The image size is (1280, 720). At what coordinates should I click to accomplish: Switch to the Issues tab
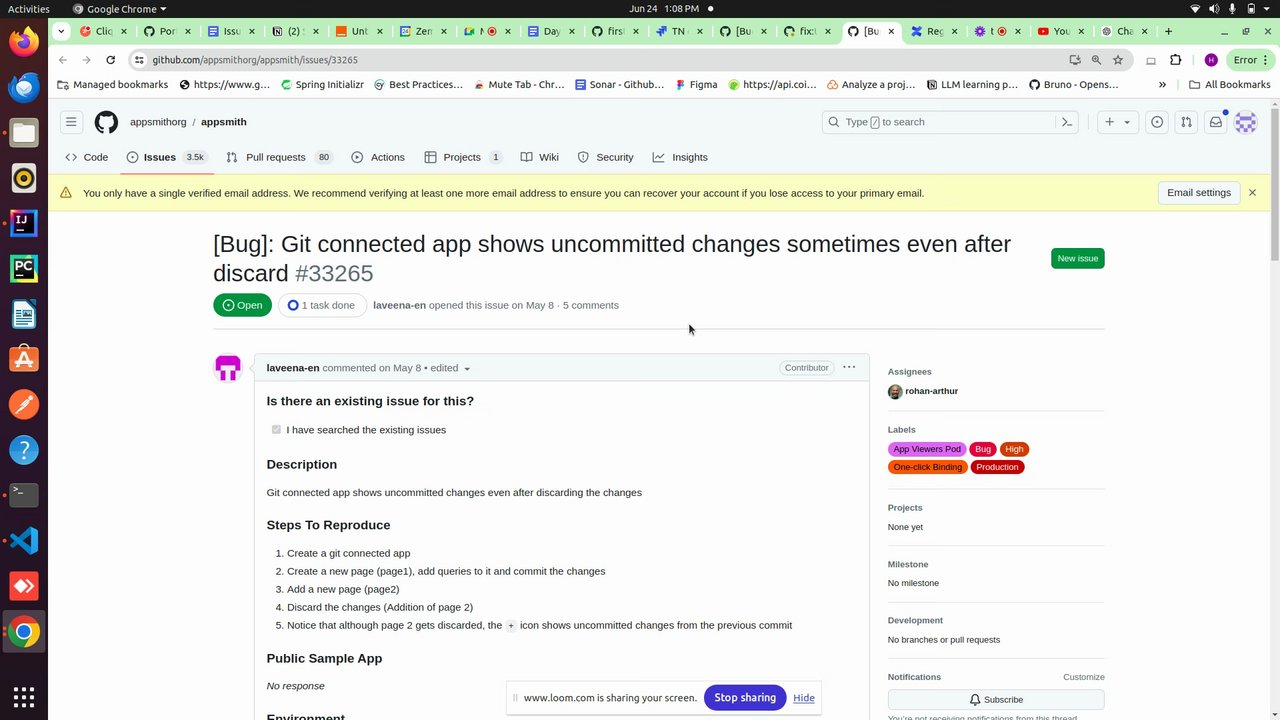[167, 157]
